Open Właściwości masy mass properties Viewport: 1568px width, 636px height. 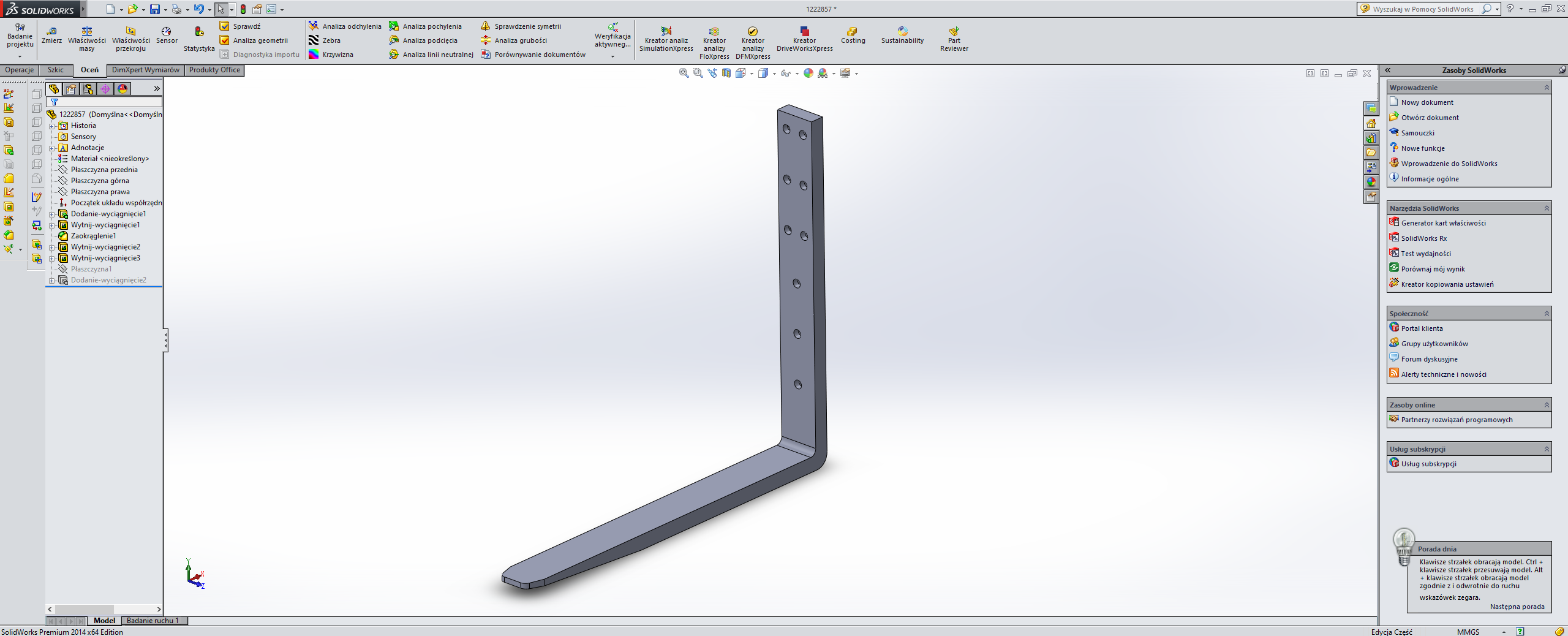86,38
